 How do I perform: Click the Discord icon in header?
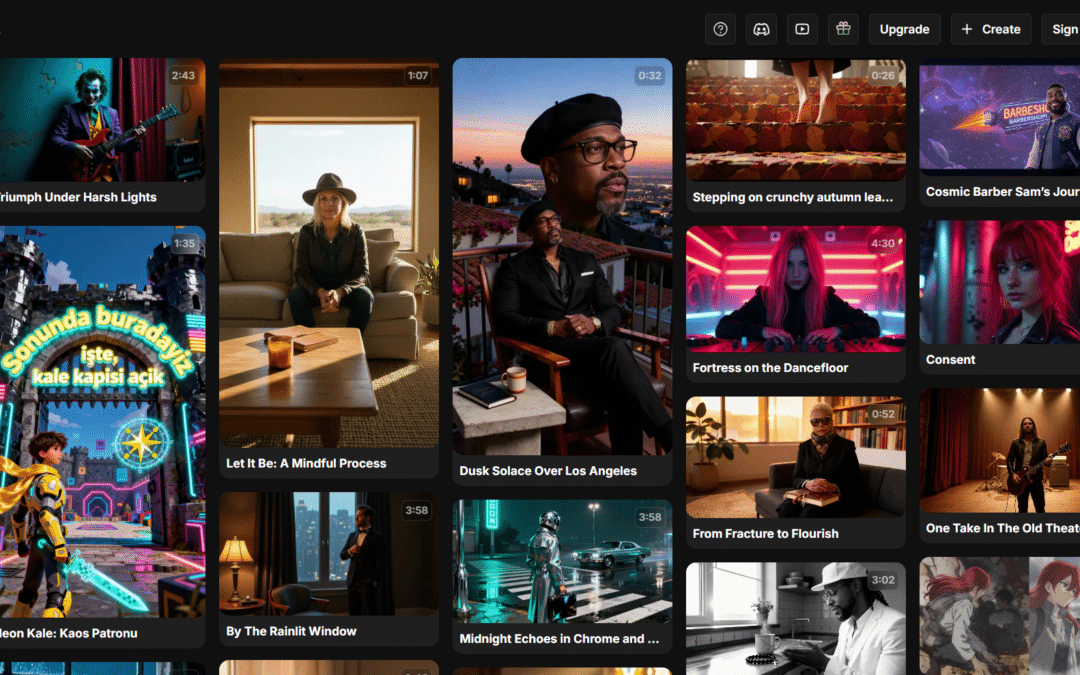761,29
